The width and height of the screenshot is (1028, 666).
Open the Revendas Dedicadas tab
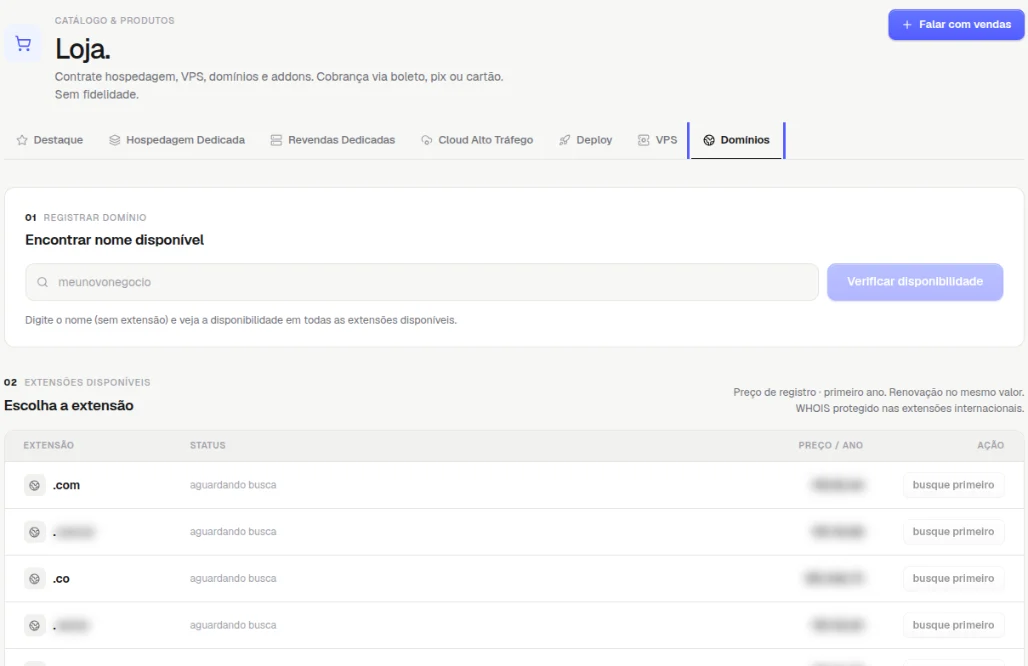tap(333, 140)
